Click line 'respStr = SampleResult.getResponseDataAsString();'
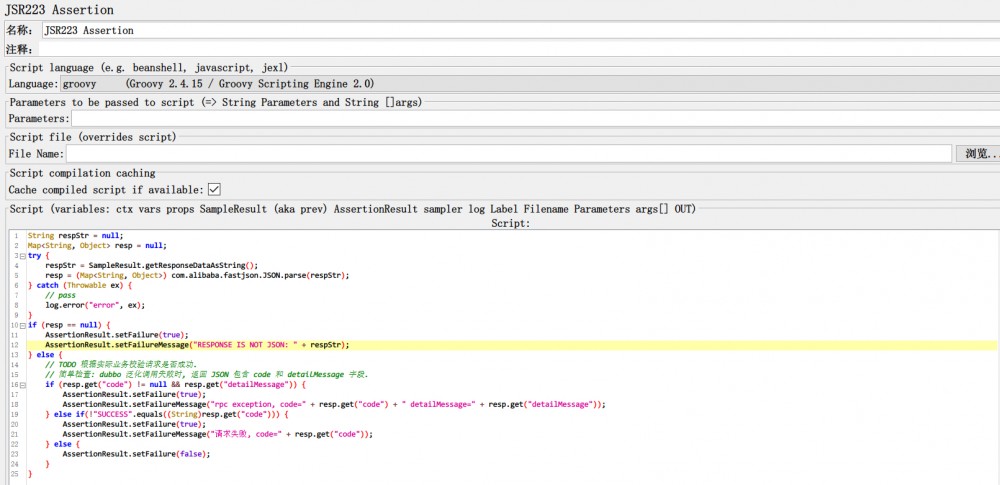The height and width of the screenshot is (485, 1000). 151,265
